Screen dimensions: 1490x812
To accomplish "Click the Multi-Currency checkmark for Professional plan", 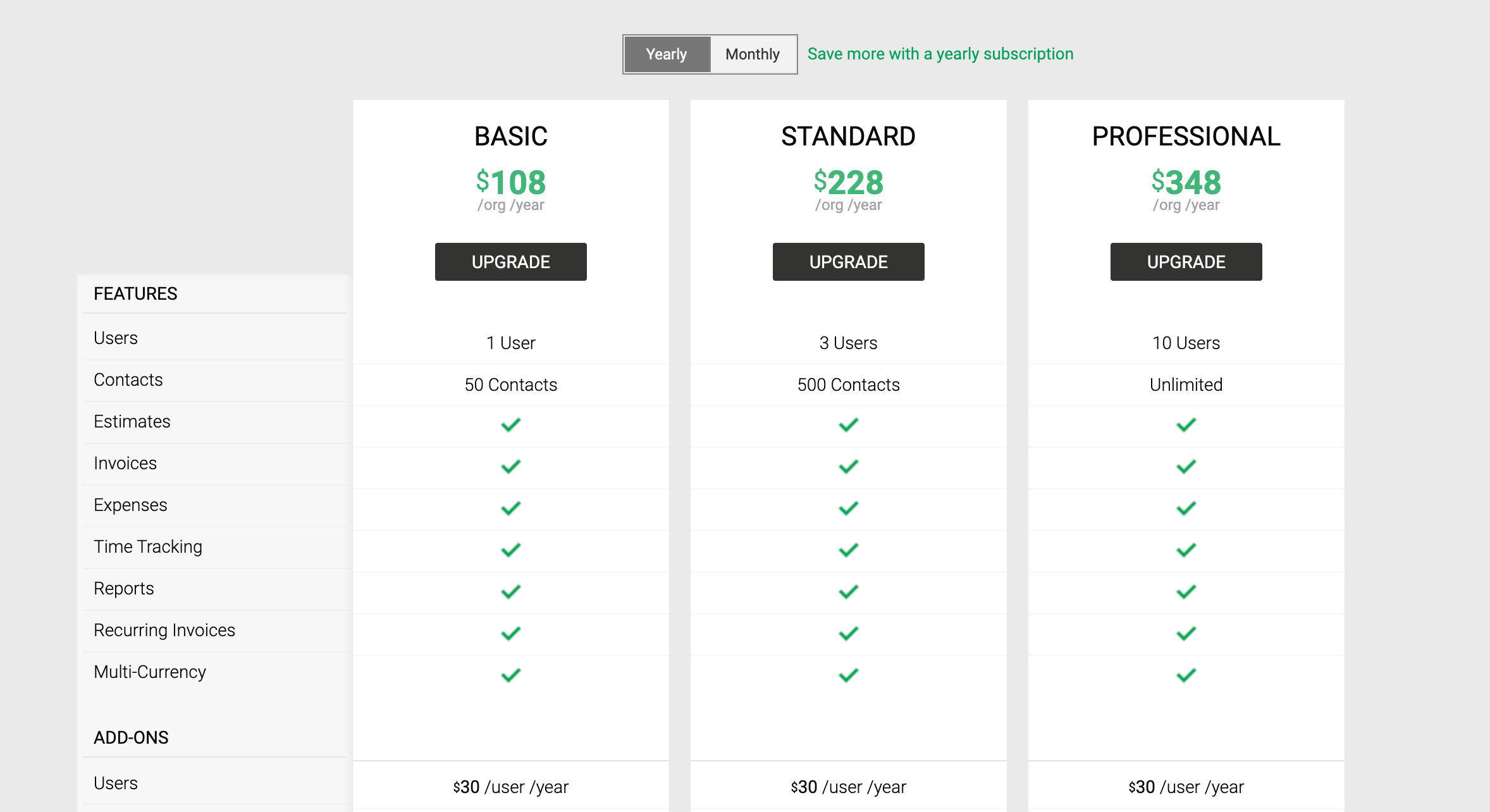I will click(1185, 675).
